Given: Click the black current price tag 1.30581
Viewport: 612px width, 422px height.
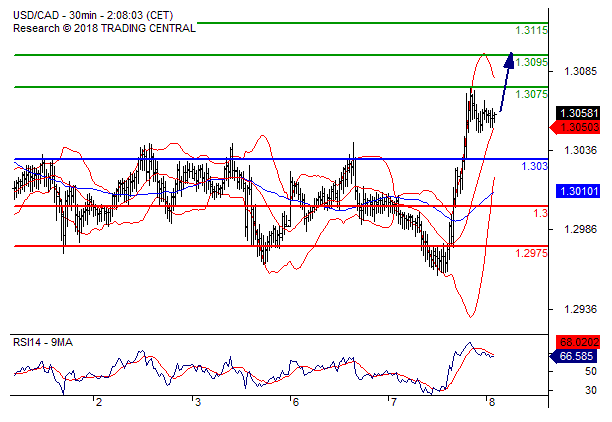Looking at the screenshot, I should click(x=578, y=113).
